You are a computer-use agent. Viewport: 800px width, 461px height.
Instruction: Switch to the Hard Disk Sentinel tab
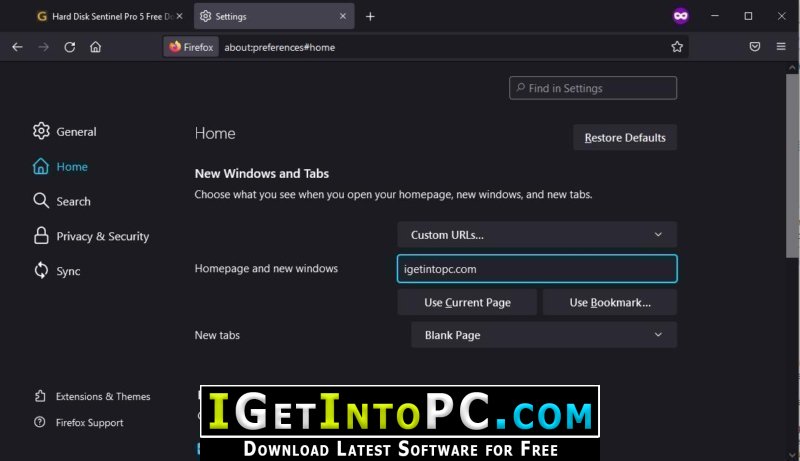coord(105,16)
